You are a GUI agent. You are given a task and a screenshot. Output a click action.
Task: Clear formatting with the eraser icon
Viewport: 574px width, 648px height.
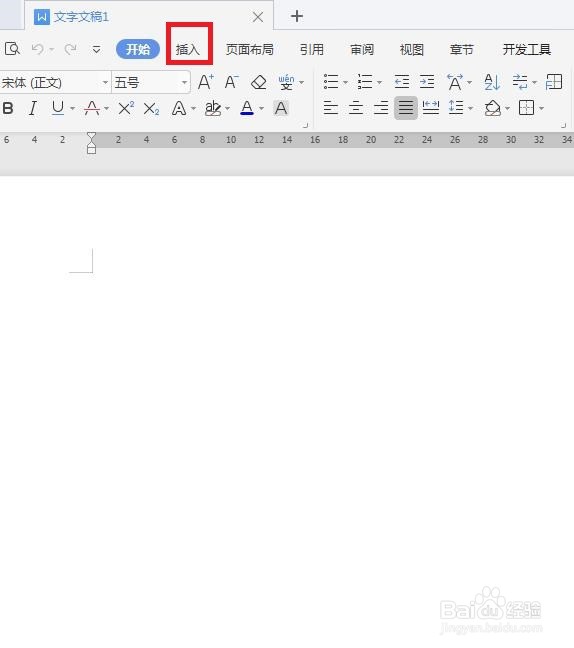[259, 82]
